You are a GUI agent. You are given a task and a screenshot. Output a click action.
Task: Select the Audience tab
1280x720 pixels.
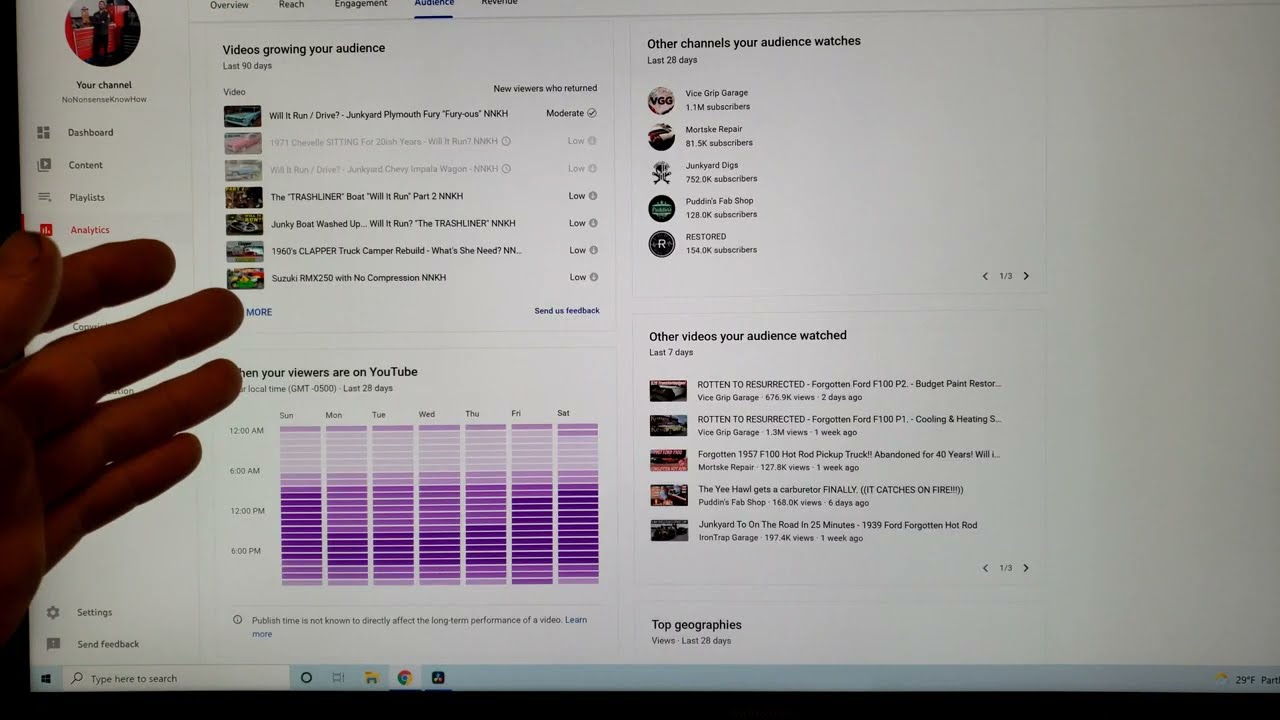tap(434, 4)
